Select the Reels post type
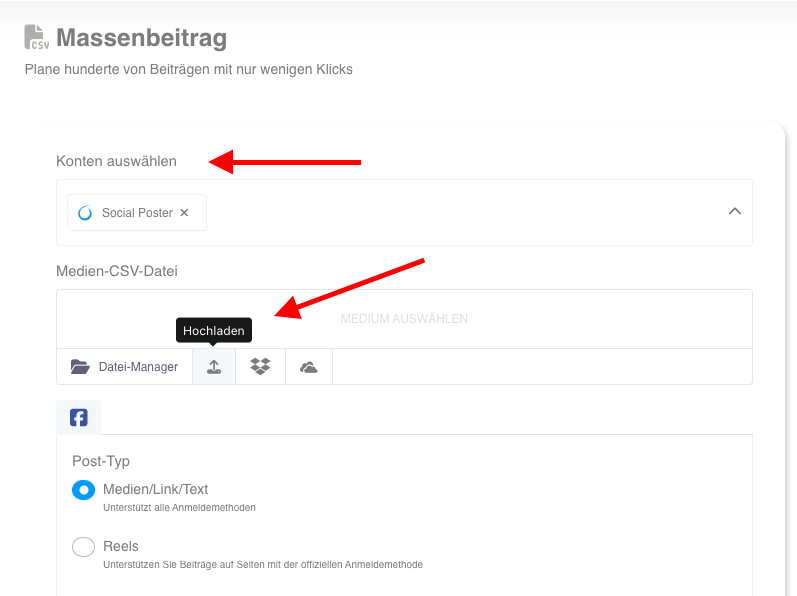 (x=83, y=547)
